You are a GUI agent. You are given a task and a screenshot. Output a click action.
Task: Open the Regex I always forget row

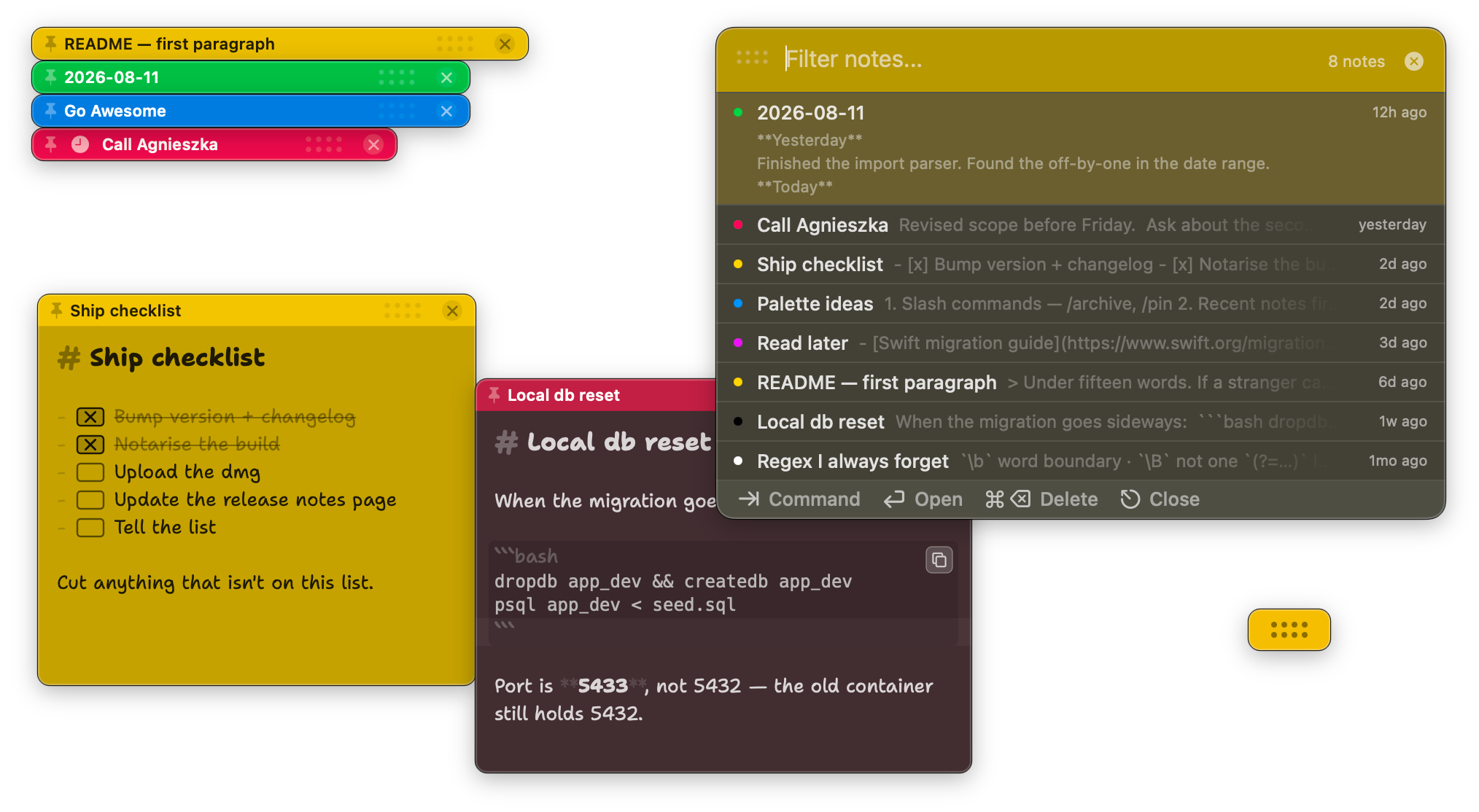[1081, 461]
